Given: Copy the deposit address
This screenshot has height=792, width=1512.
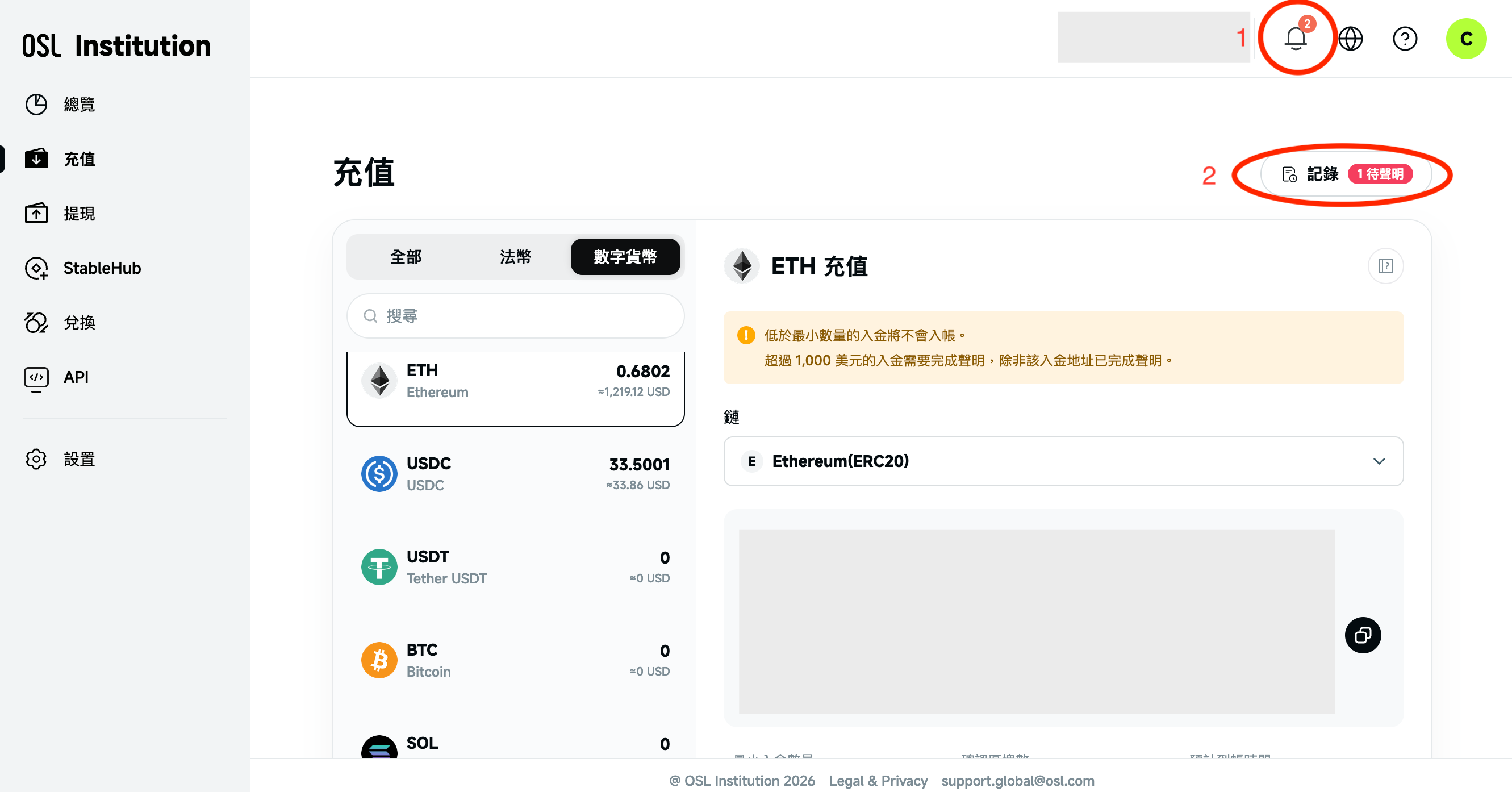Looking at the screenshot, I should click(1362, 635).
